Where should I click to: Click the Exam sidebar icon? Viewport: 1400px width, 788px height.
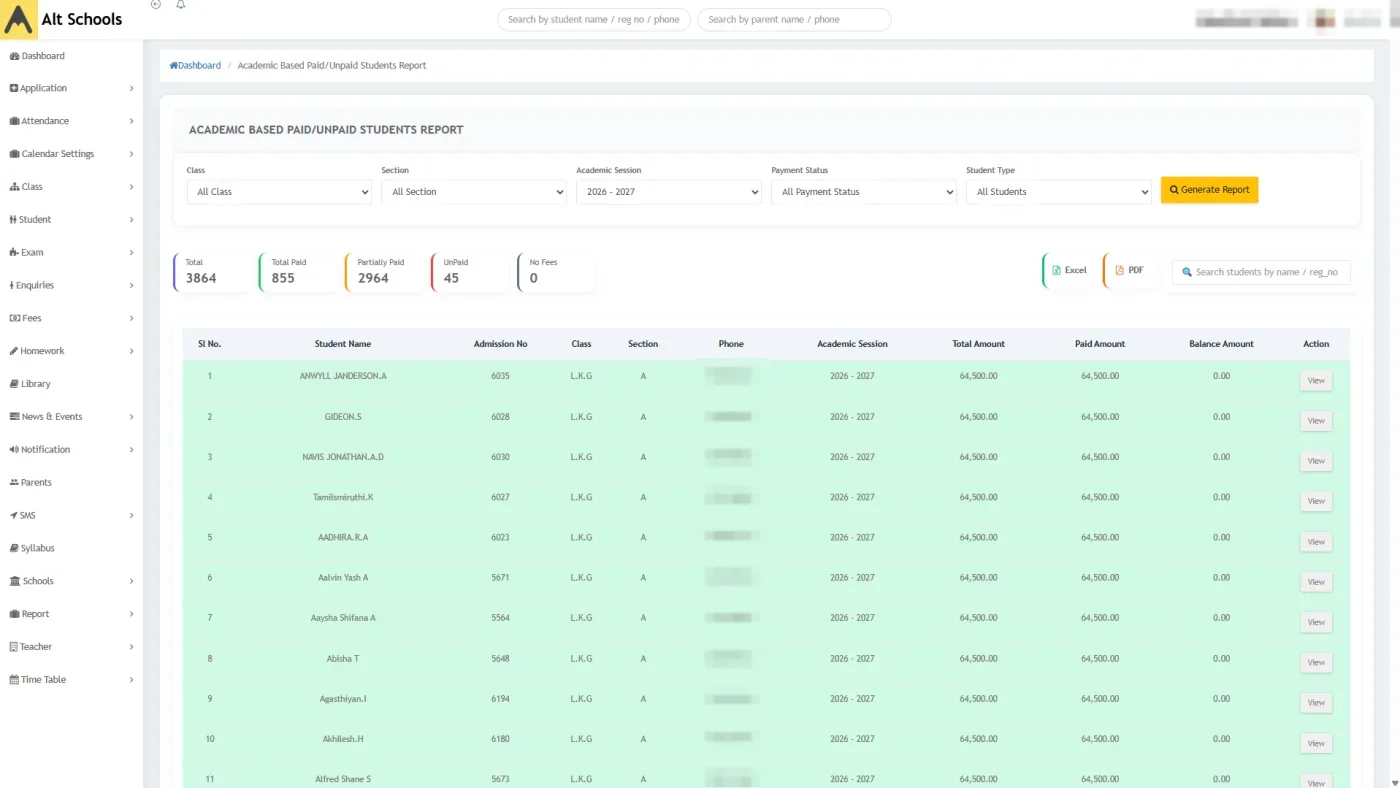click(14, 253)
